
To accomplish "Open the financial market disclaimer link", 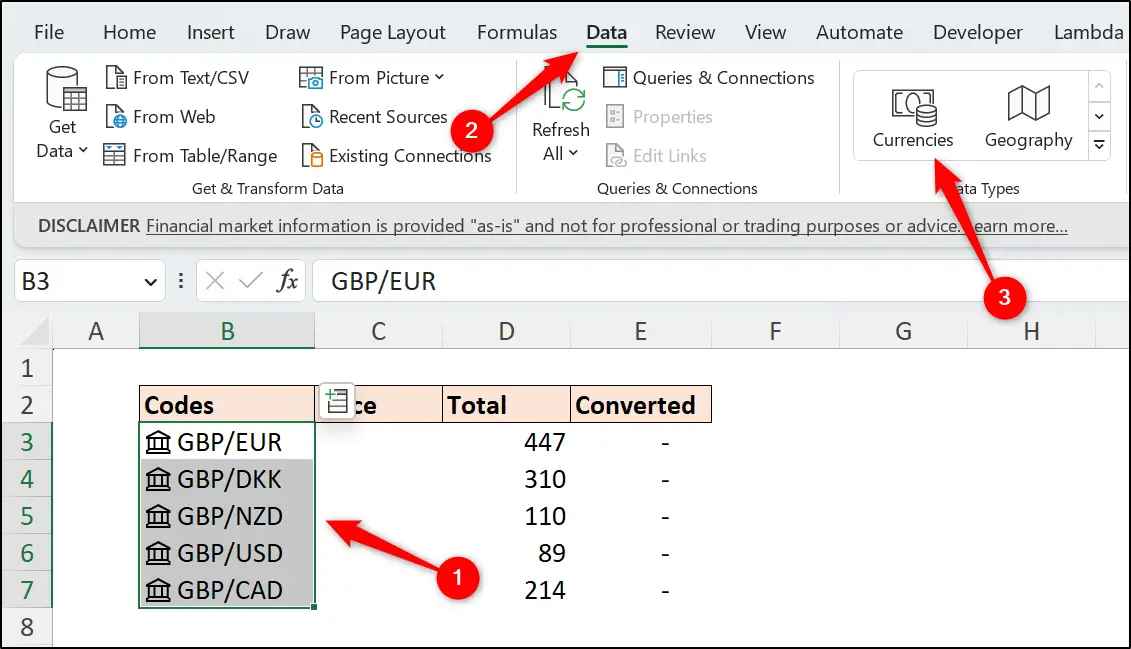I will point(607,226).
